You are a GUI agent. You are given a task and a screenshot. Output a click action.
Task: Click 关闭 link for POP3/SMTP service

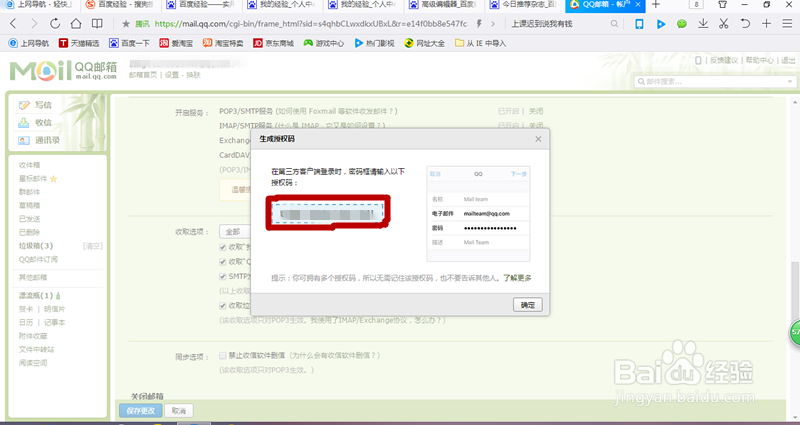pos(536,111)
